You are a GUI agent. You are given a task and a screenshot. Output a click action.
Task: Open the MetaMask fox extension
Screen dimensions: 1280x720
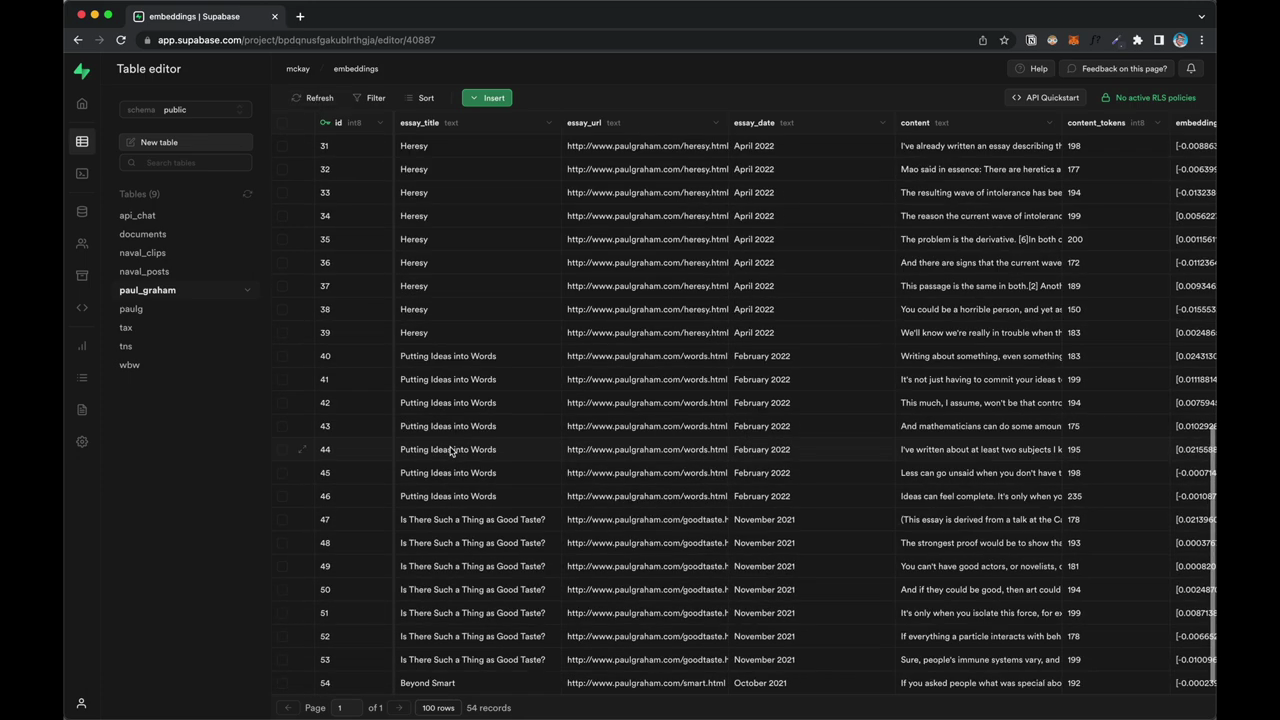coord(1074,40)
